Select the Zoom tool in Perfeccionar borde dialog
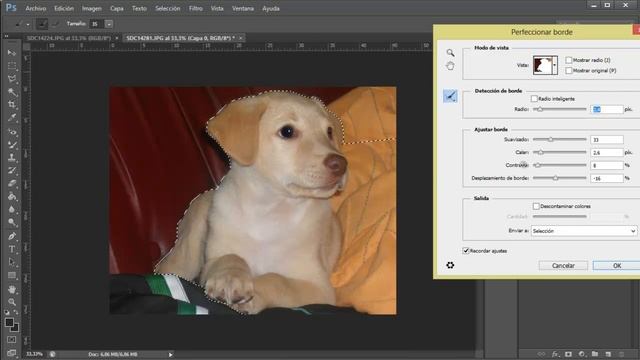This screenshot has width=640, height=360. coord(450,53)
